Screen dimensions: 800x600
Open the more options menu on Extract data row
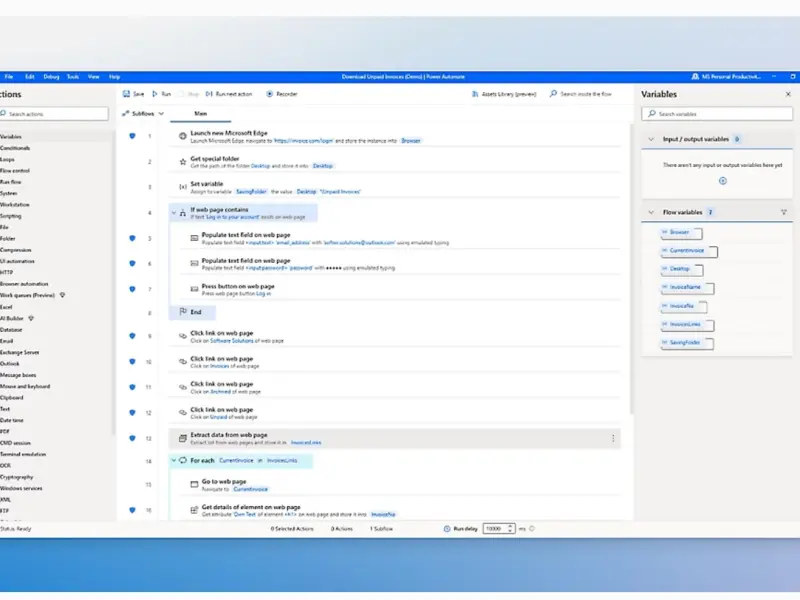[x=613, y=438]
